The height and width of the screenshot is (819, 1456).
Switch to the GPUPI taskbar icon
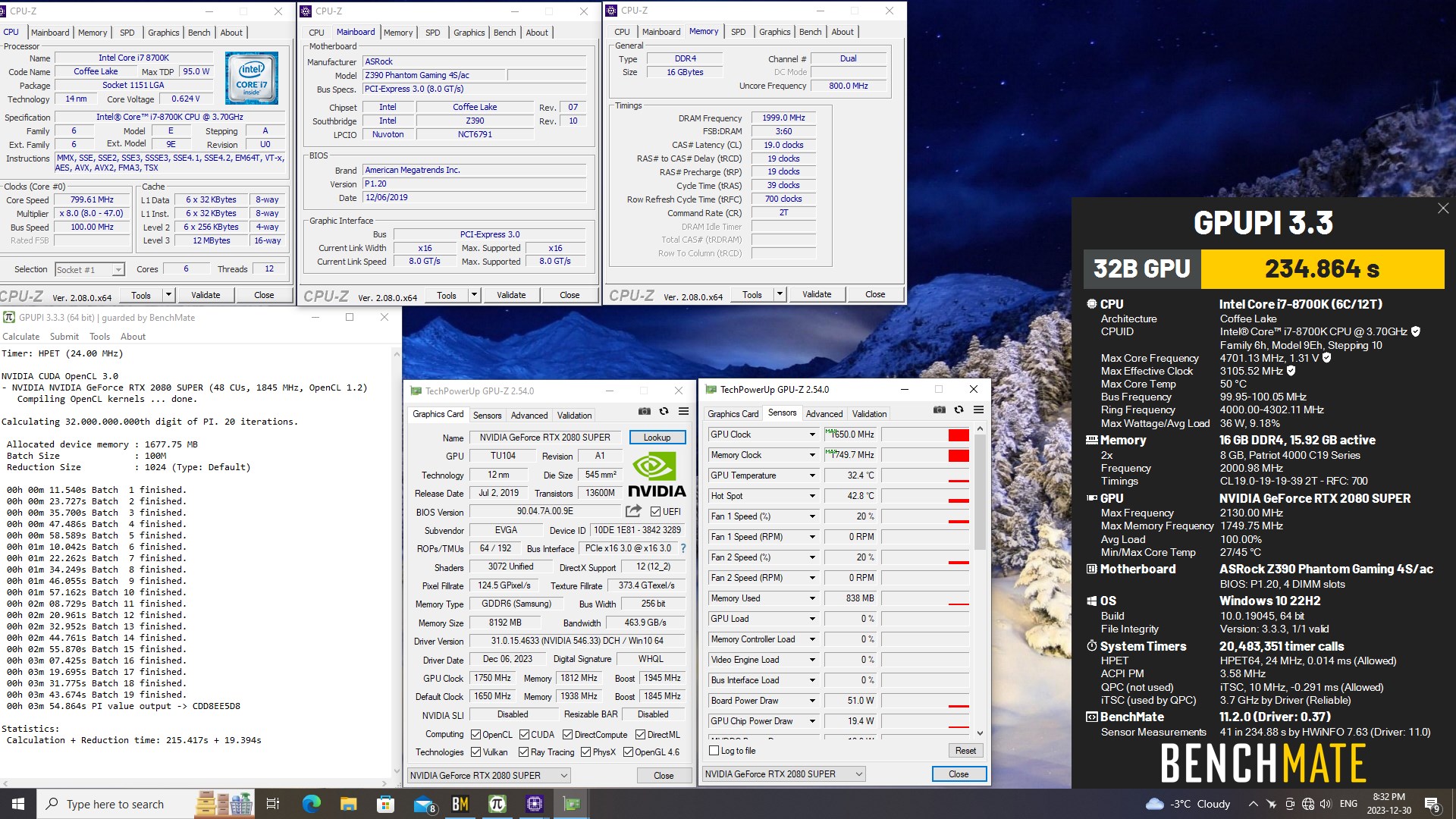click(x=497, y=804)
